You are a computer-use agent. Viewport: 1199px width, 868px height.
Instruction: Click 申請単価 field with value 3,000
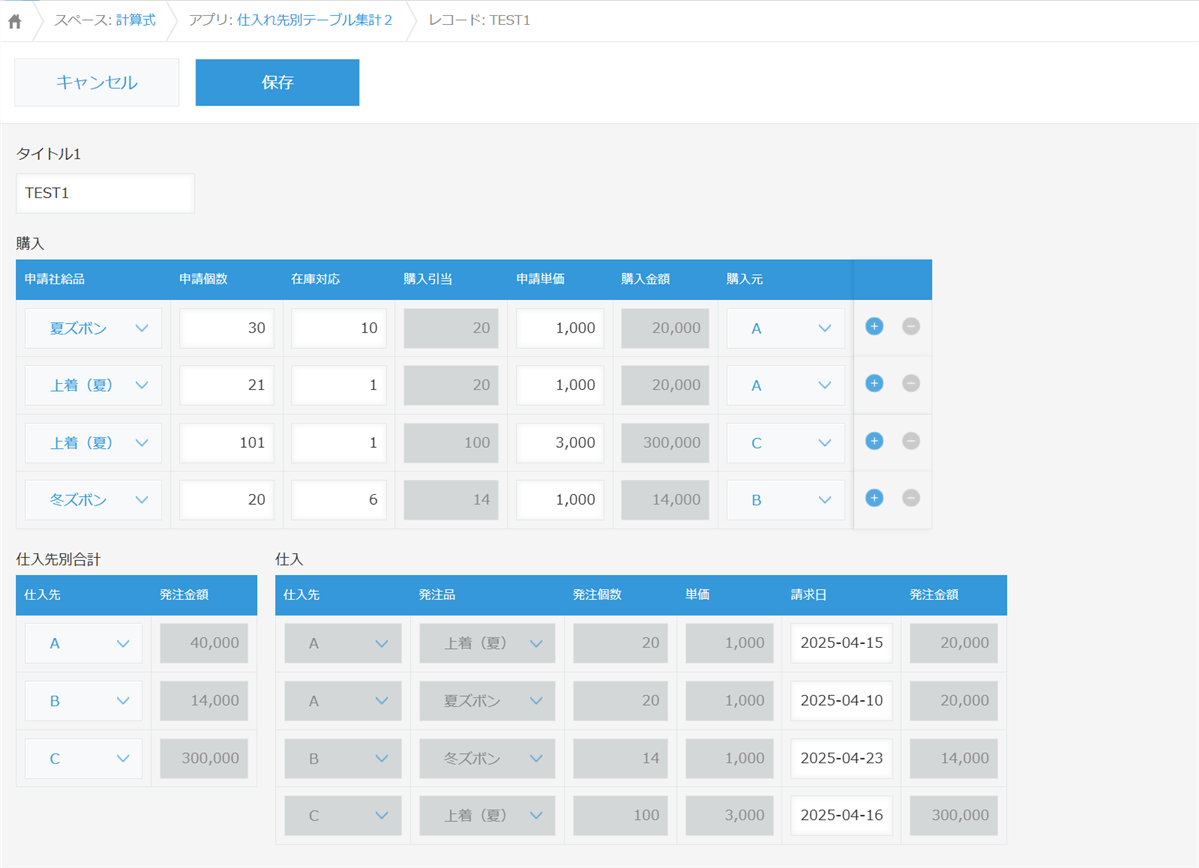coord(561,443)
